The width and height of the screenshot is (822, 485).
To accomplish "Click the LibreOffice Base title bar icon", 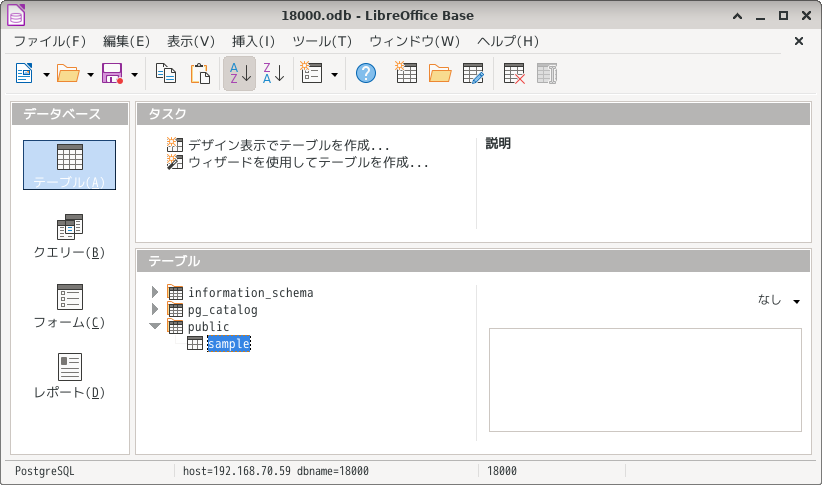I will coord(16,15).
